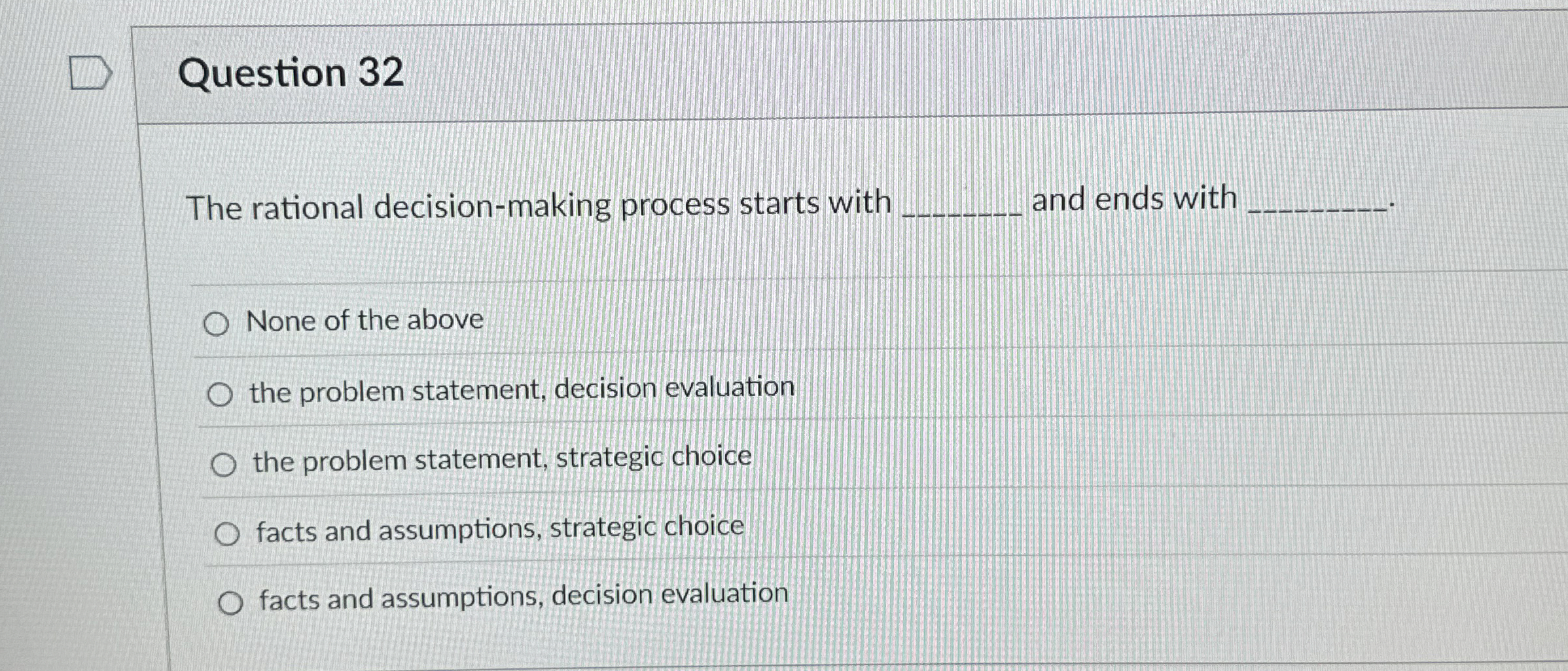The image size is (1568, 671).
Task: Click the None of the above answer text
Action: tap(365, 321)
